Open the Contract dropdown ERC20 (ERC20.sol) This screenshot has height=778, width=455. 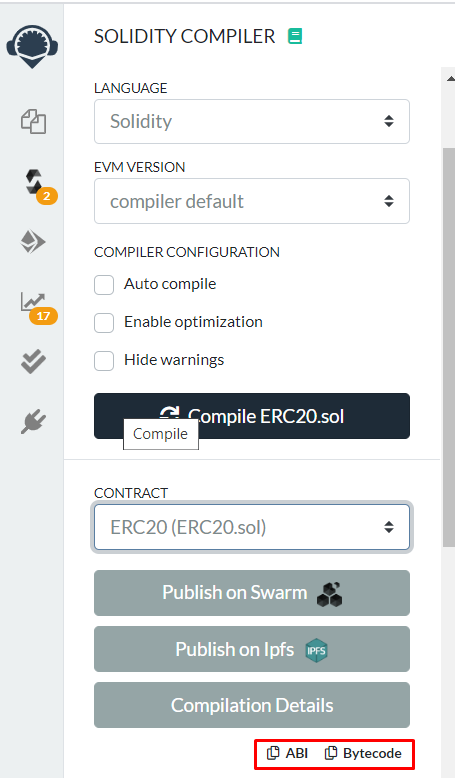(252, 527)
